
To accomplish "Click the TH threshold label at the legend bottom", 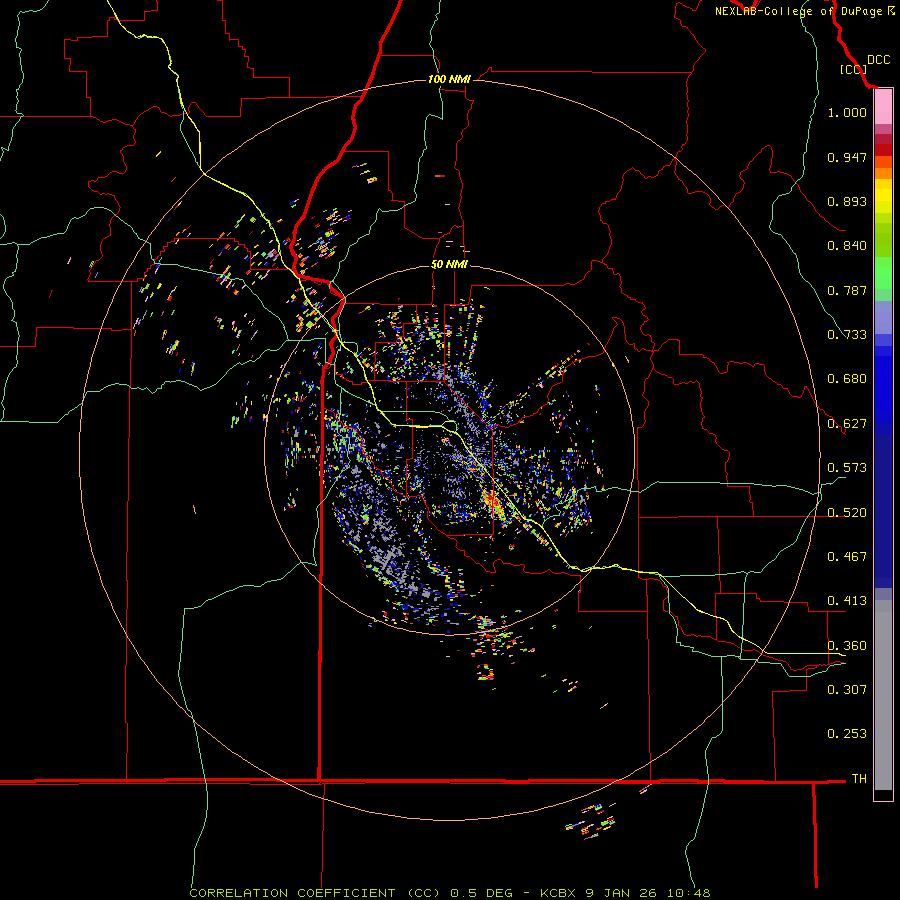I will point(859,778).
